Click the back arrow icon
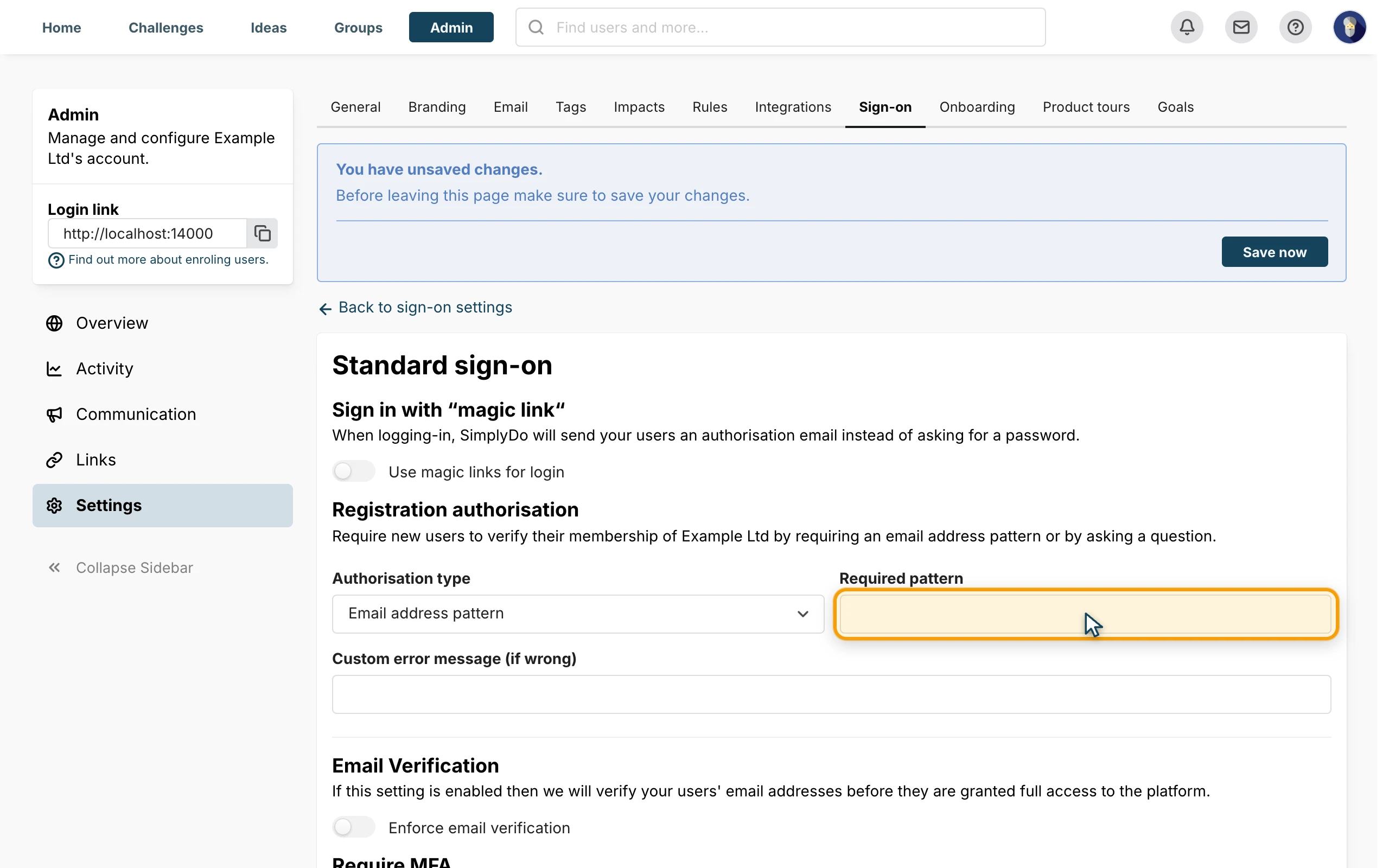The image size is (1389, 868). tap(326, 309)
